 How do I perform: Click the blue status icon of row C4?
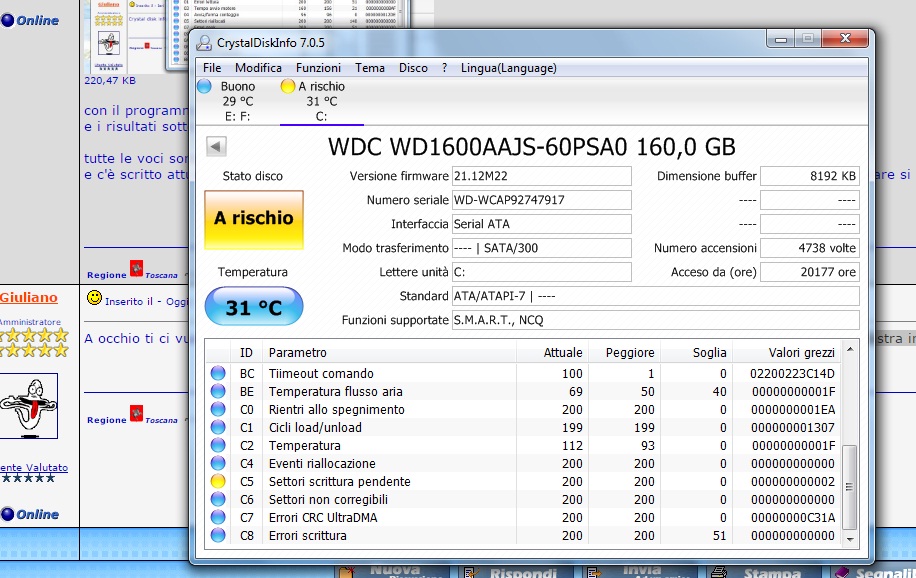[218, 463]
